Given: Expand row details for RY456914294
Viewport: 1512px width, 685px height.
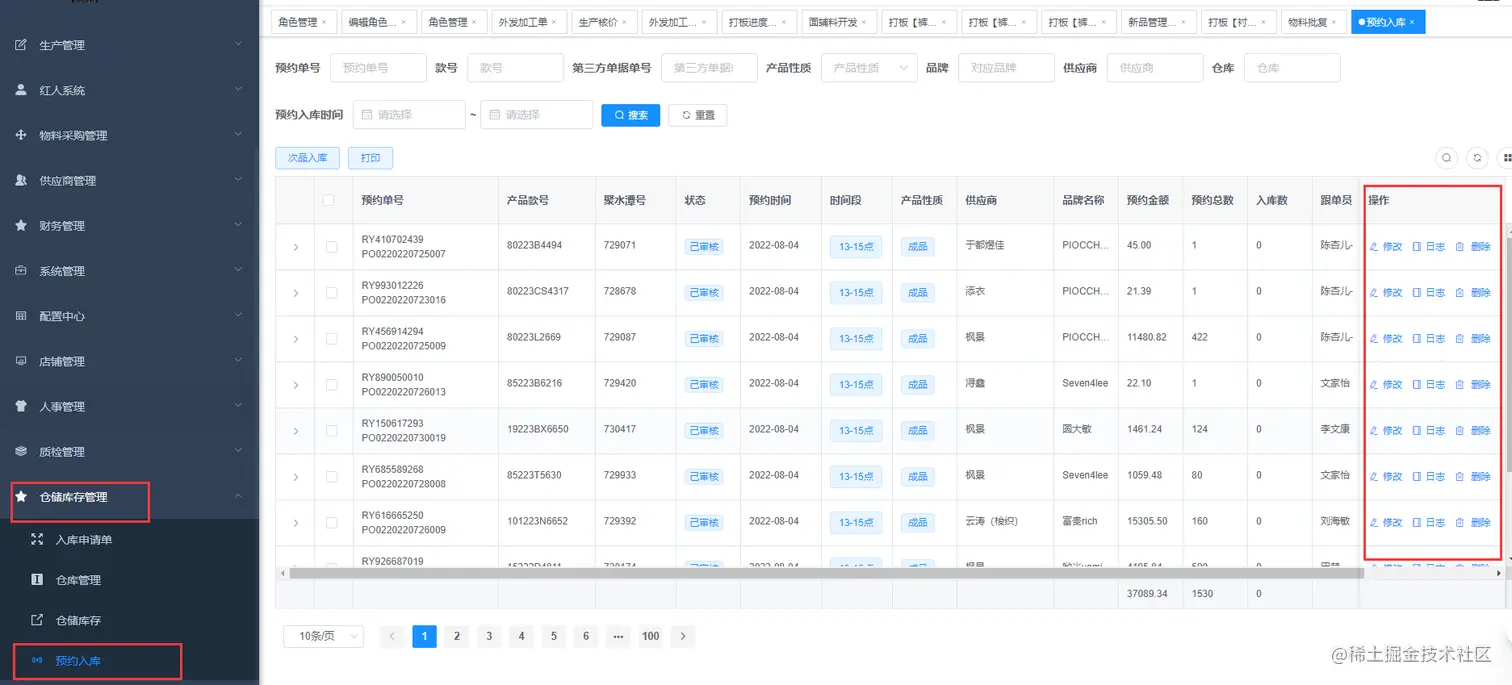Looking at the screenshot, I should point(295,339).
